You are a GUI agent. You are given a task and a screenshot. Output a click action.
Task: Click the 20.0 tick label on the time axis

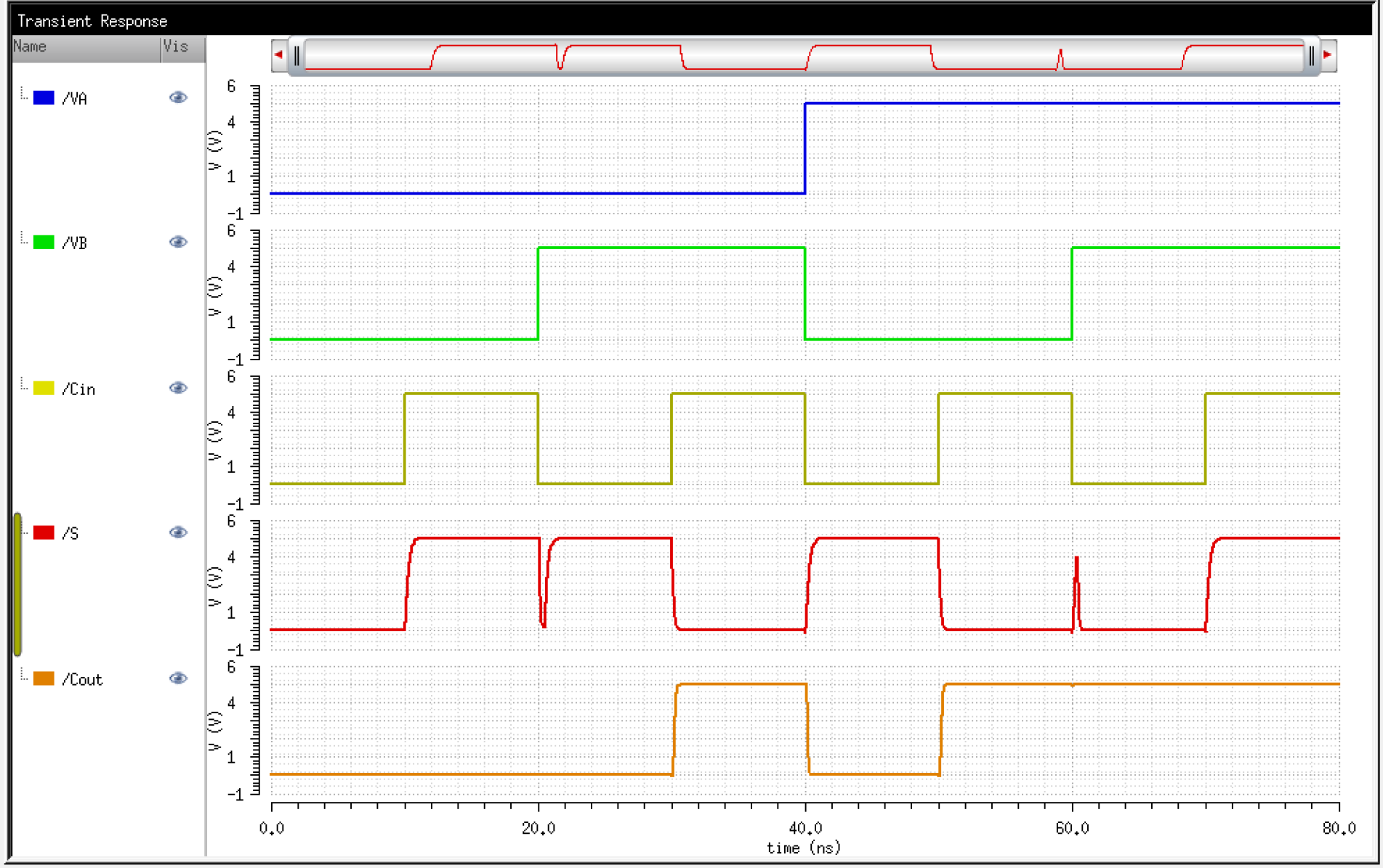[539, 828]
